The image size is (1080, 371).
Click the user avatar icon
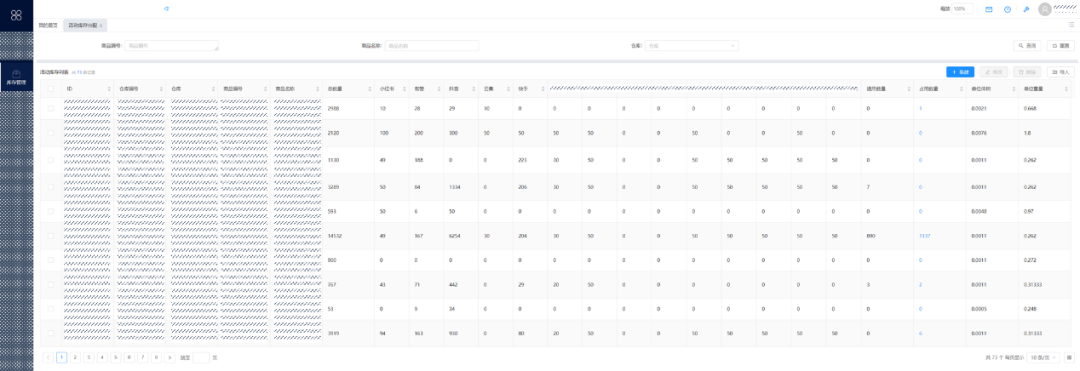click(x=1046, y=9)
